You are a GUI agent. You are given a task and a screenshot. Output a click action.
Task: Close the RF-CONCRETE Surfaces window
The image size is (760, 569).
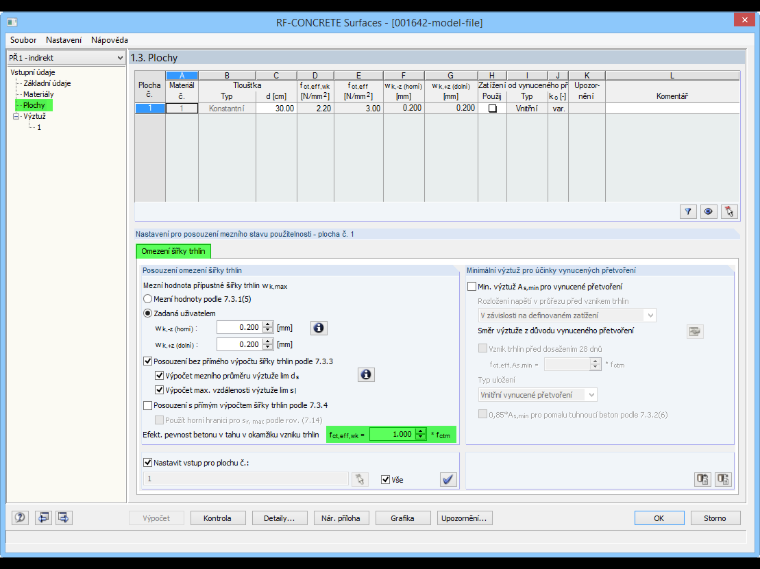(744, 20)
